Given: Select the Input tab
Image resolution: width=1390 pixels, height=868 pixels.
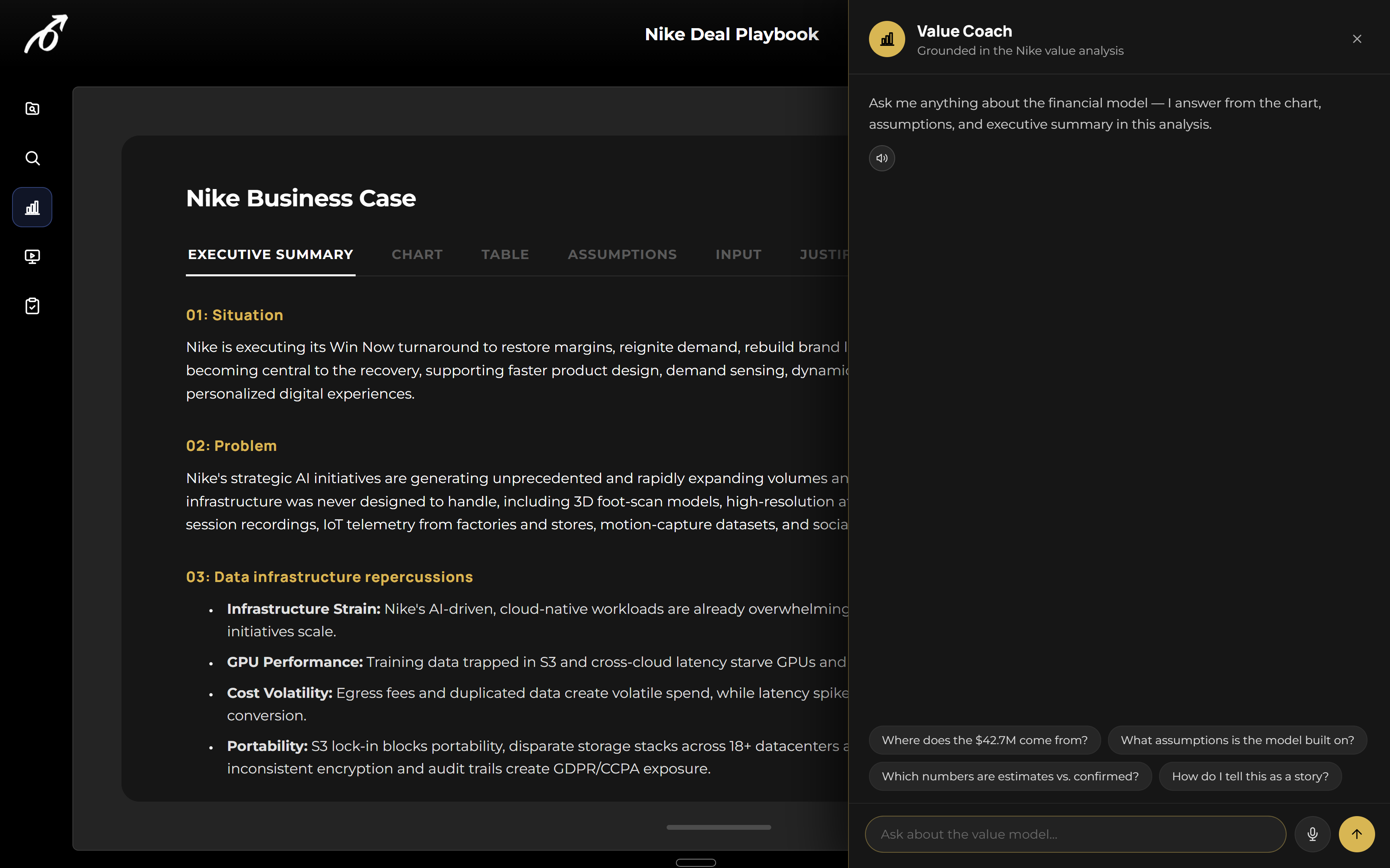Looking at the screenshot, I should point(738,254).
